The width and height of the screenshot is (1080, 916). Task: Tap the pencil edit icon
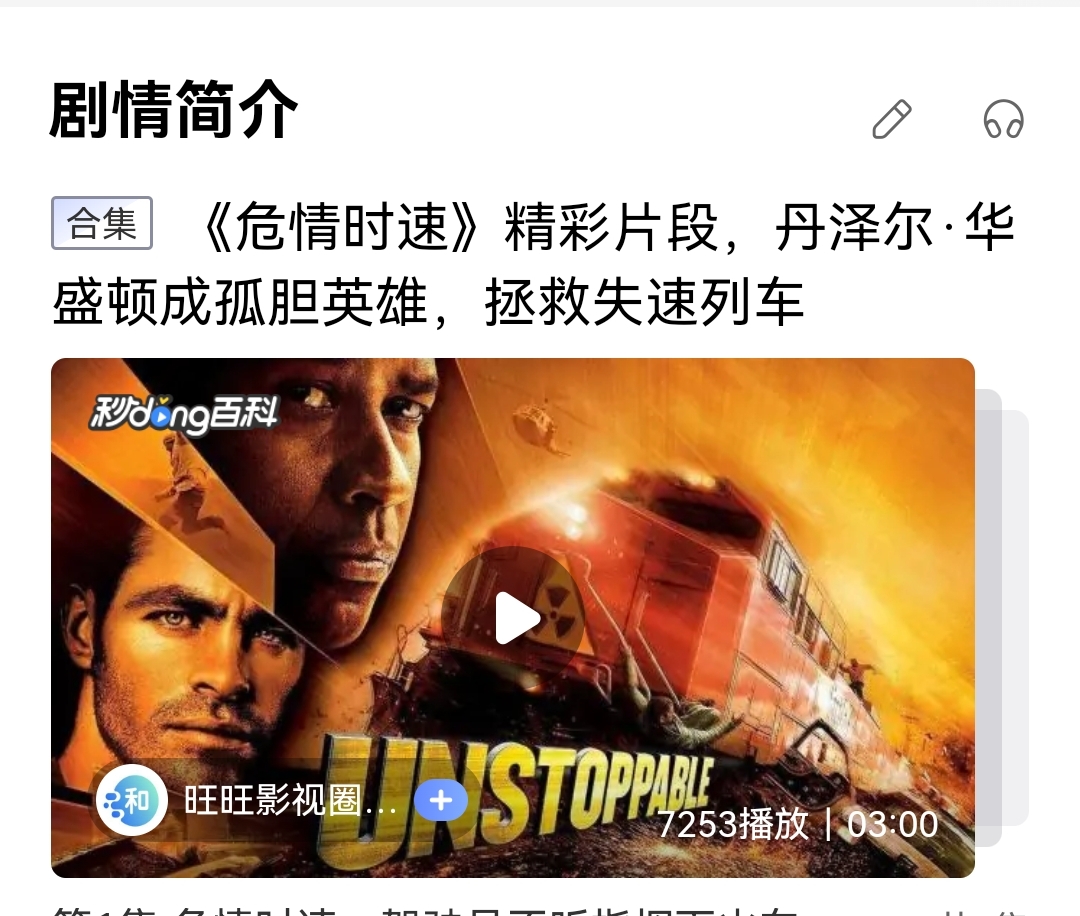pos(892,119)
